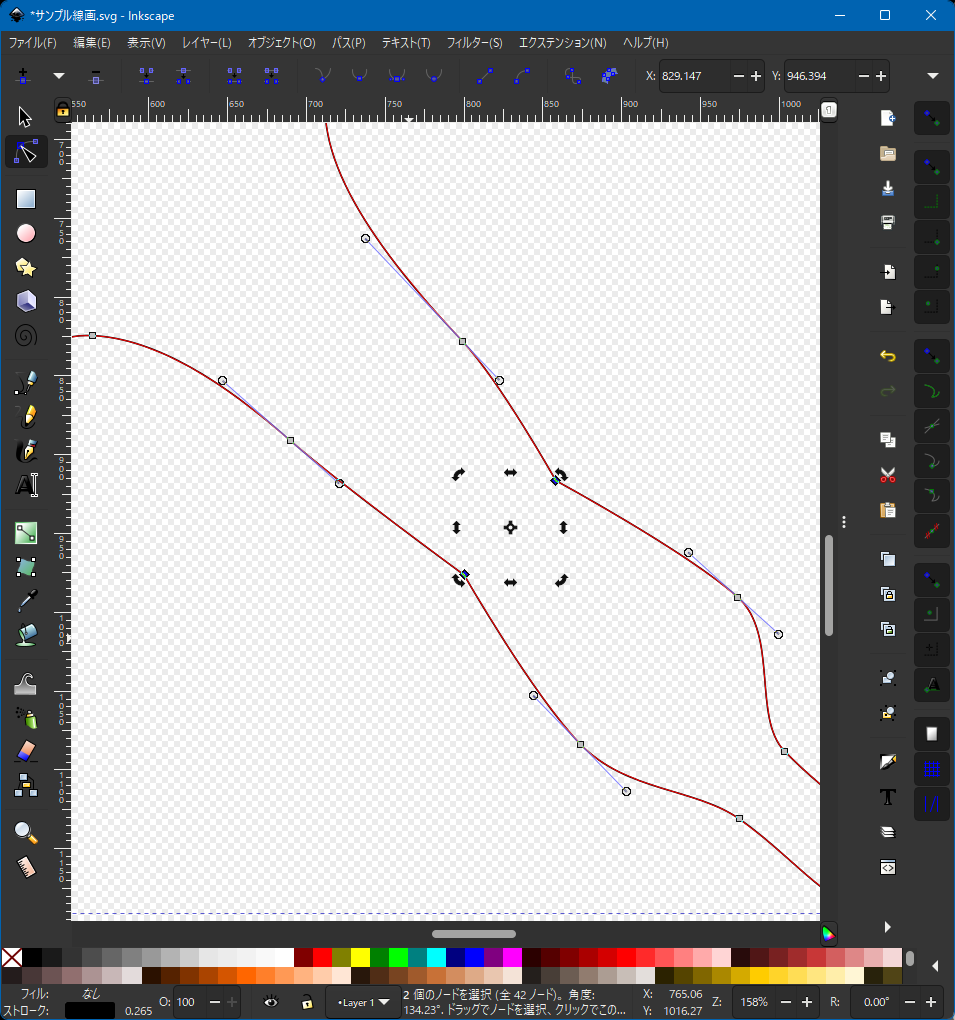Viewport: 955px width, 1020px height.
Task: Select the Connector tool
Action: (26, 785)
